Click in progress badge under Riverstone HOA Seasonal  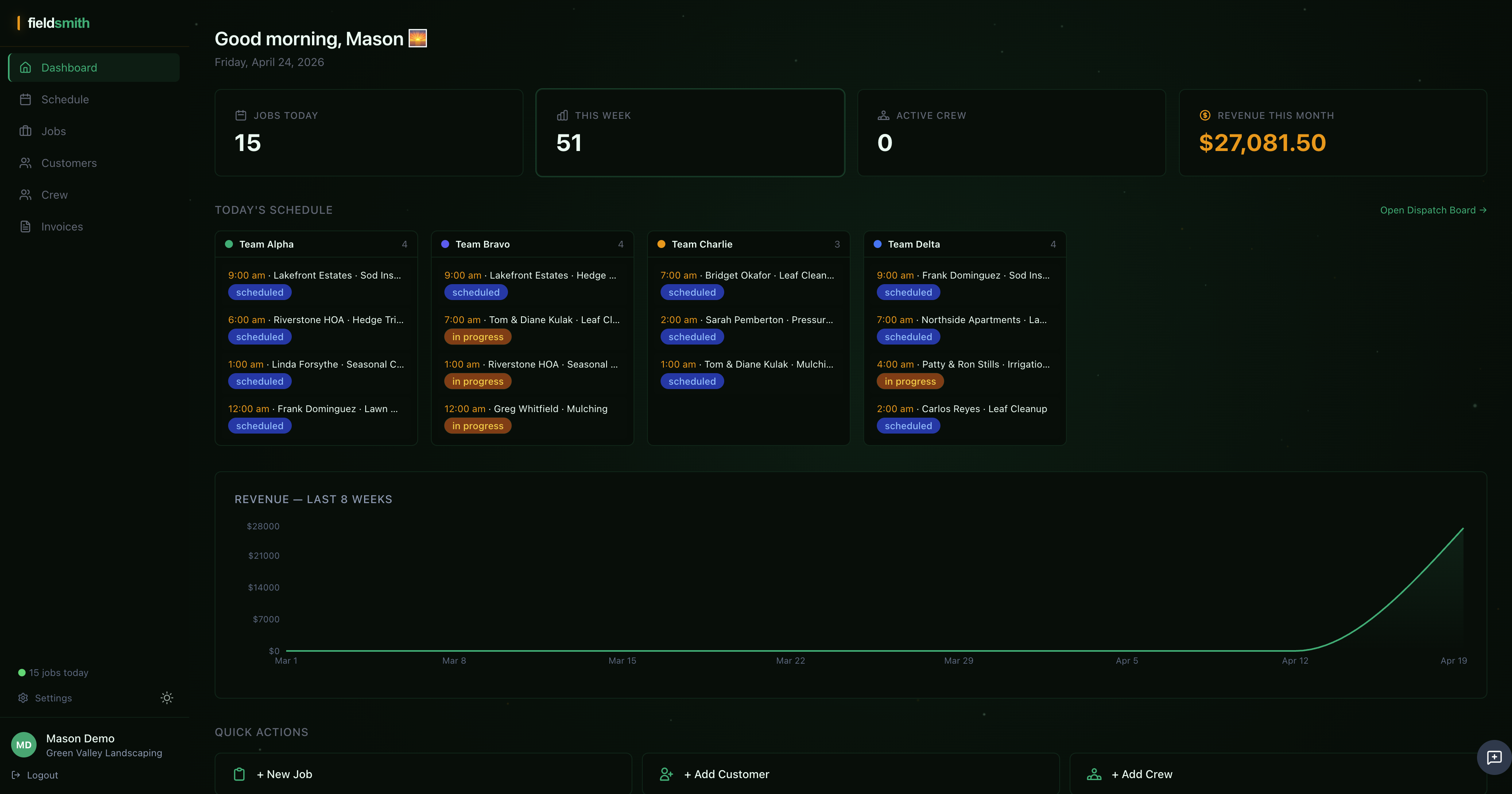pos(478,382)
